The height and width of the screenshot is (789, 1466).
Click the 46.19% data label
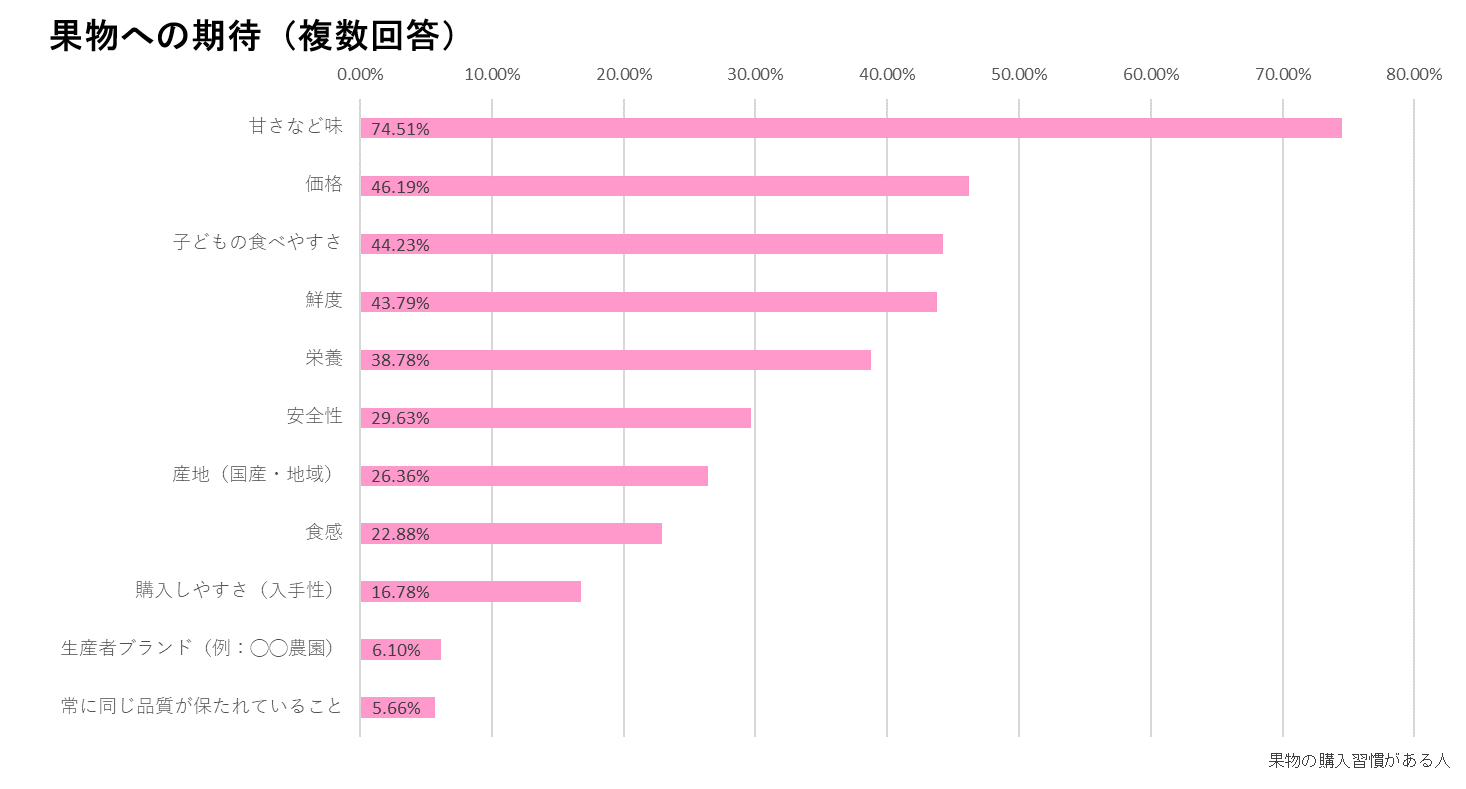pyautogui.click(x=400, y=187)
